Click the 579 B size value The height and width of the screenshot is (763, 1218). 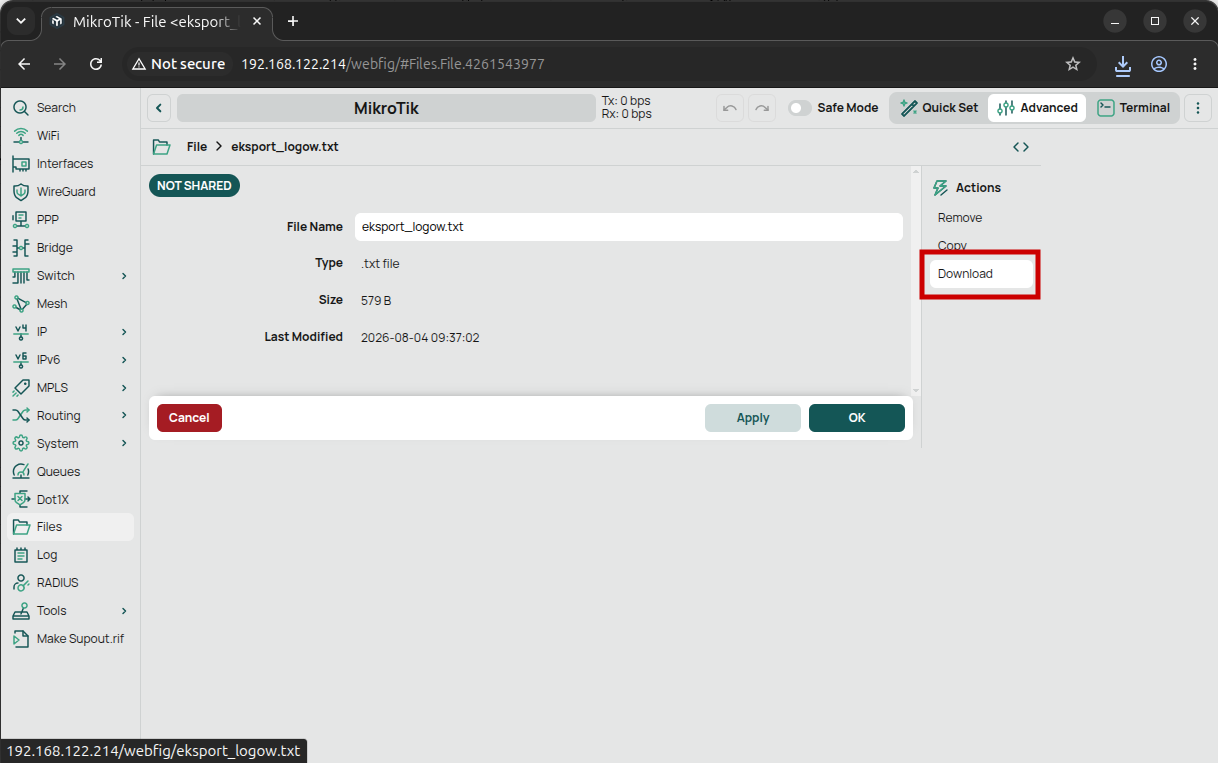(x=376, y=301)
